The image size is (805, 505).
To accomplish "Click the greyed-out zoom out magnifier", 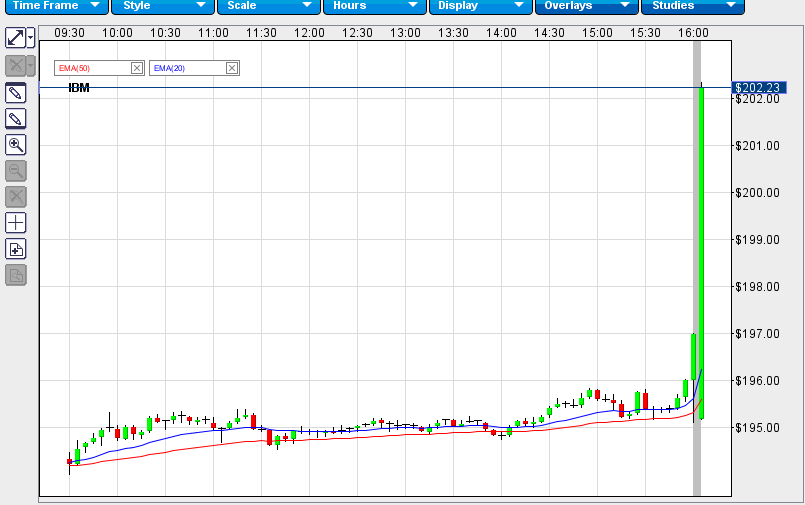I will (x=15, y=171).
